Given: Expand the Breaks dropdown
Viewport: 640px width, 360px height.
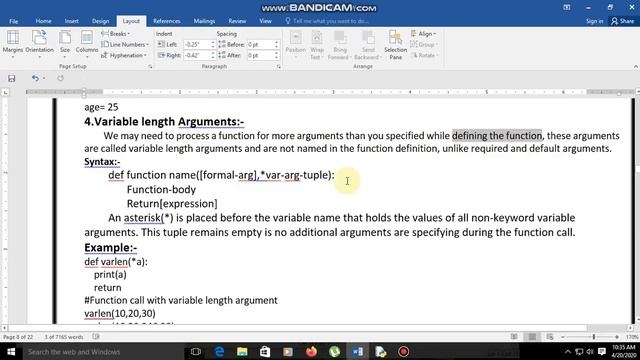Looking at the screenshot, I should click(116, 34).
